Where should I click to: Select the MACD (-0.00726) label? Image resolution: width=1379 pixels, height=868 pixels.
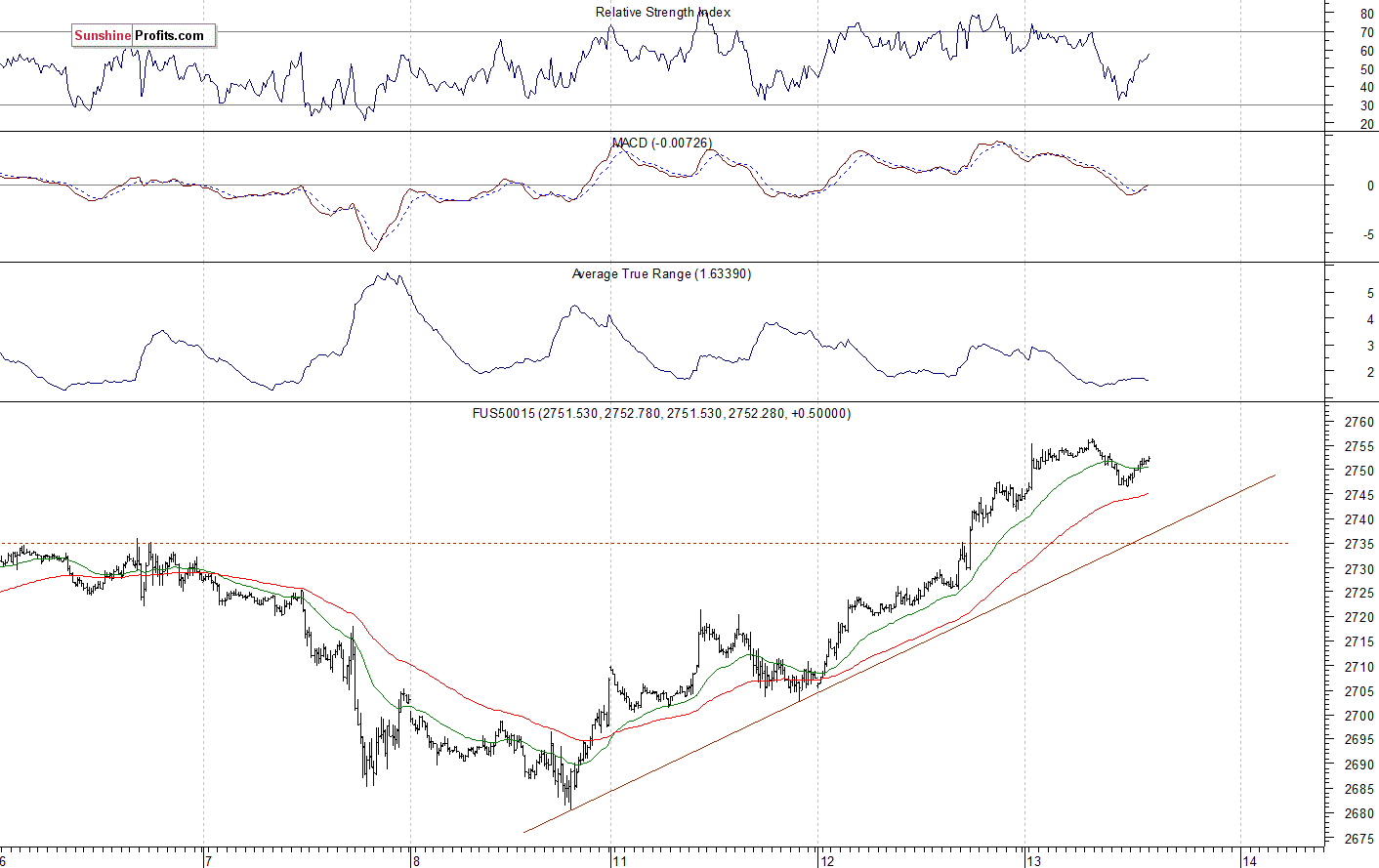[662, 144]
